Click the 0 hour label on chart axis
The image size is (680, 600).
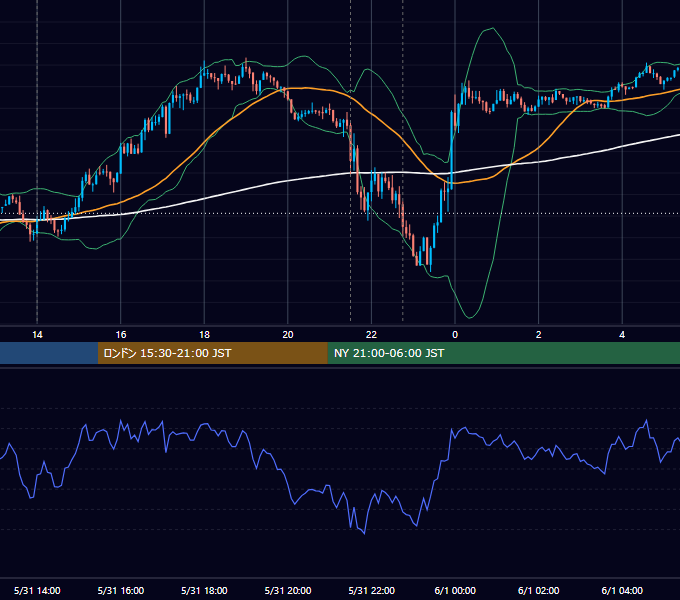[455, 335]
